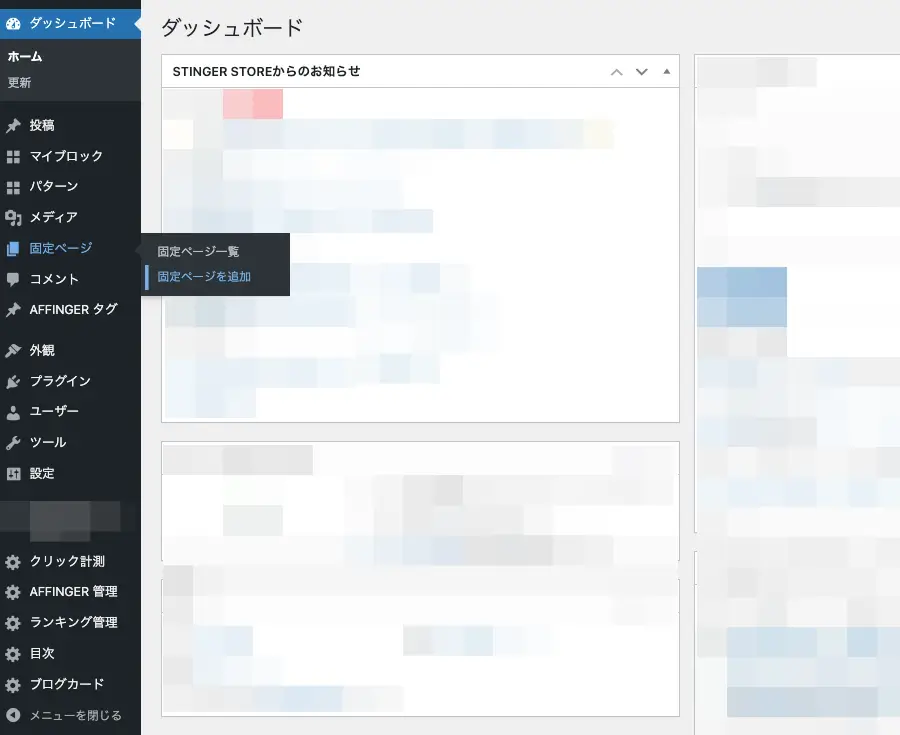Viewport: 900px width, 735px height.
Task: Click the プラグイン plugin icon
Action: point(15,381)
